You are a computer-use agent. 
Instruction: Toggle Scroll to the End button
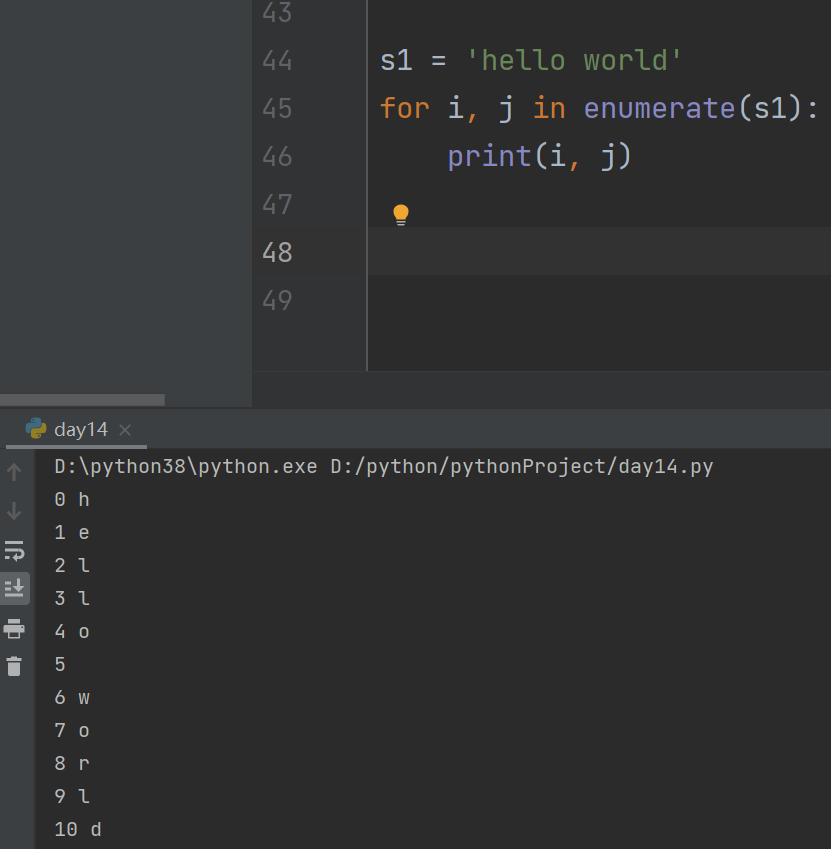point(14,587)
